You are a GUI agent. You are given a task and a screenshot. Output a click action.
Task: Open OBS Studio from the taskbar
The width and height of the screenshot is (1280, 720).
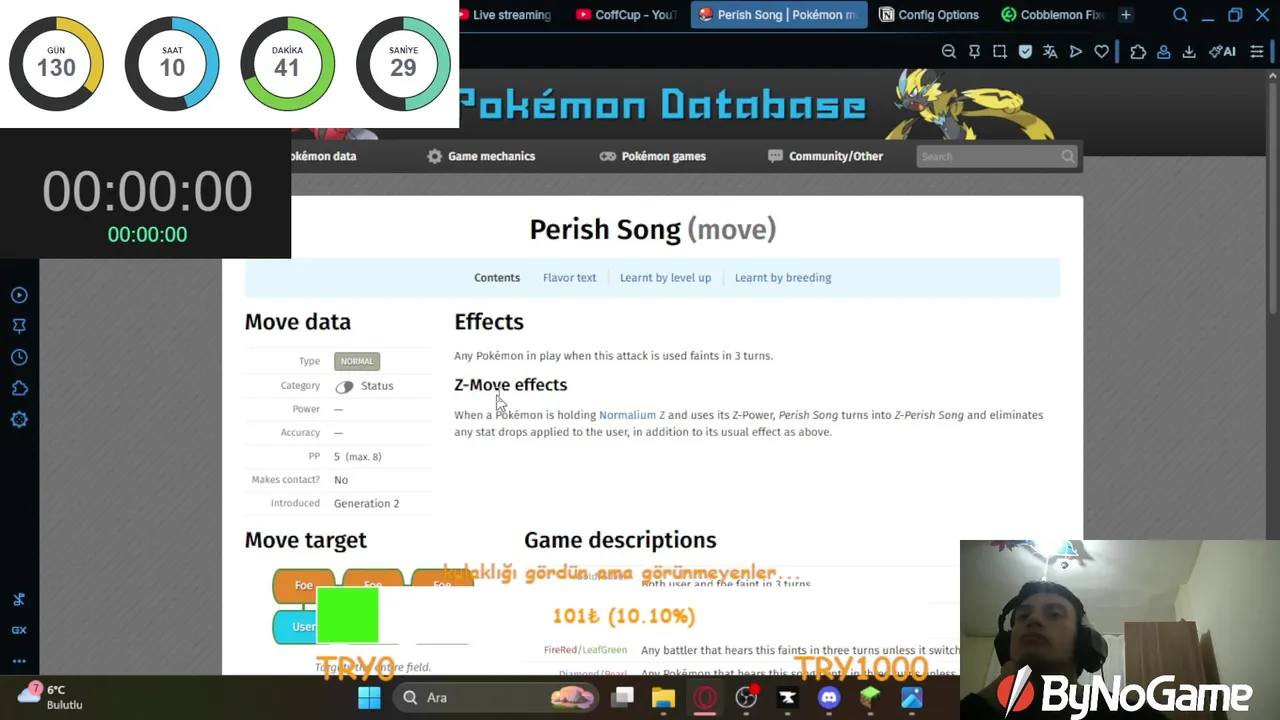click(x=746, y=698)
